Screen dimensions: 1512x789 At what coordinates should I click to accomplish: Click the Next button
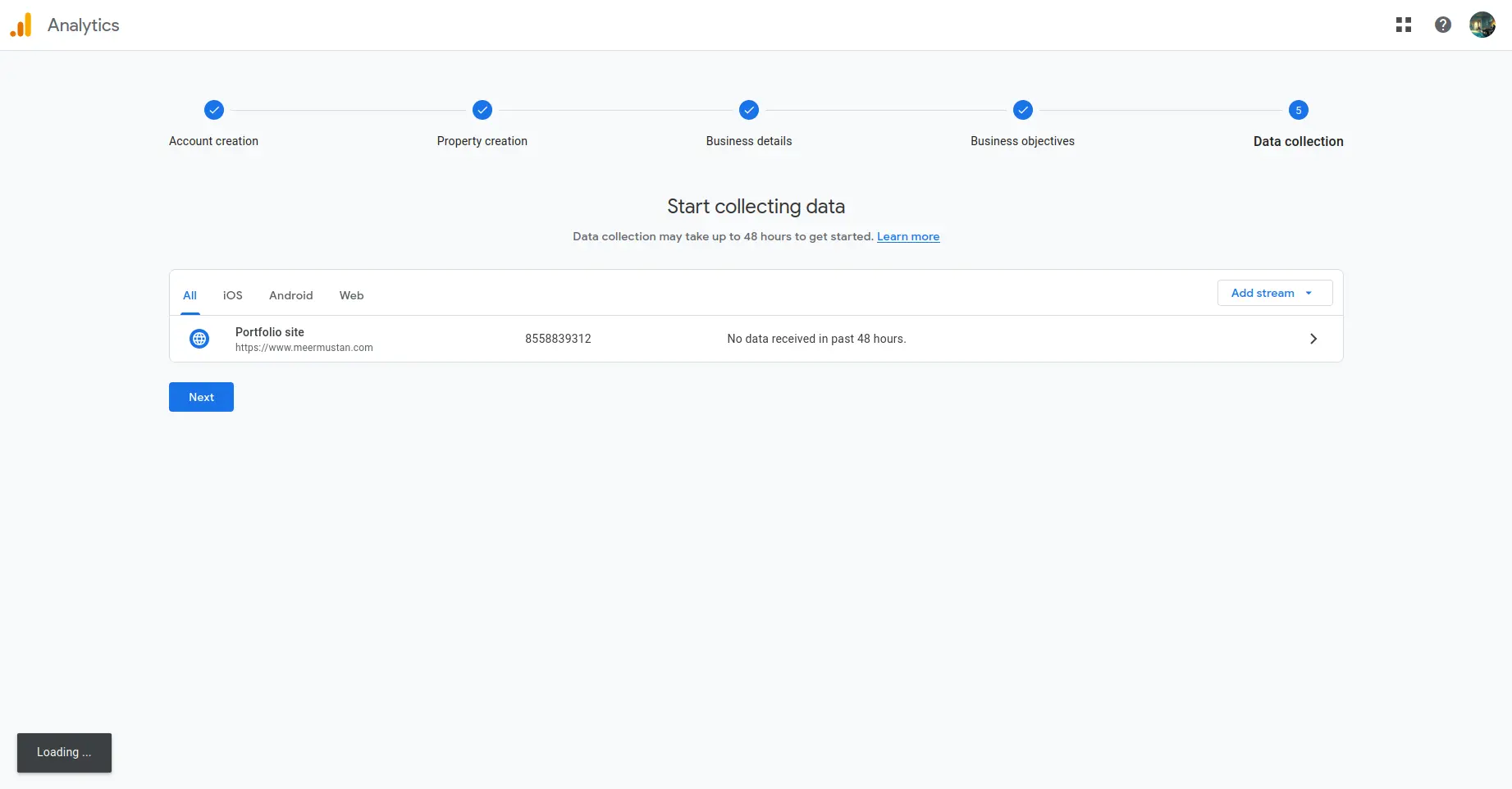(x=201, y=397)
